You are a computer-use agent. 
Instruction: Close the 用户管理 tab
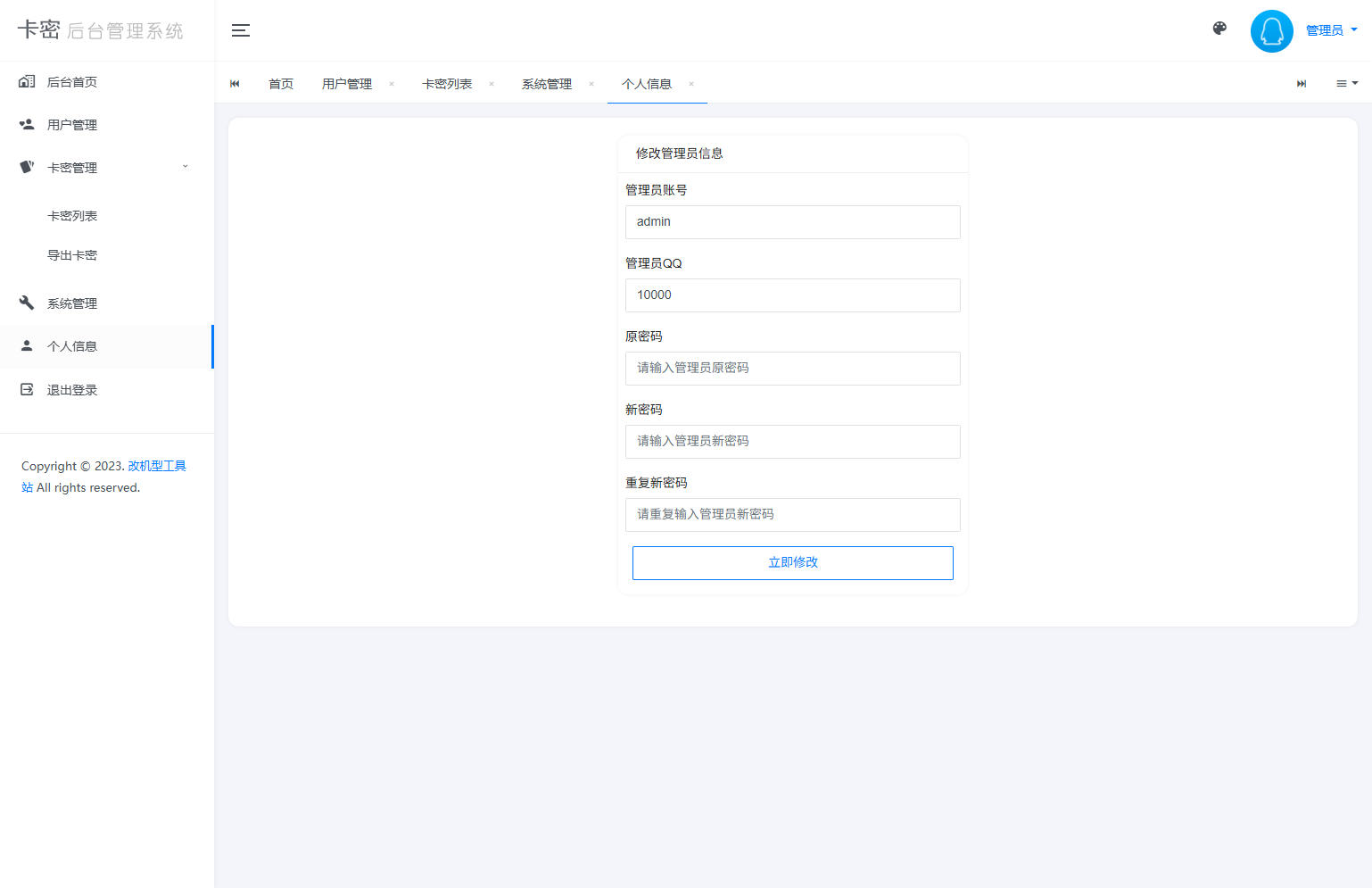(x=392, y=84)
